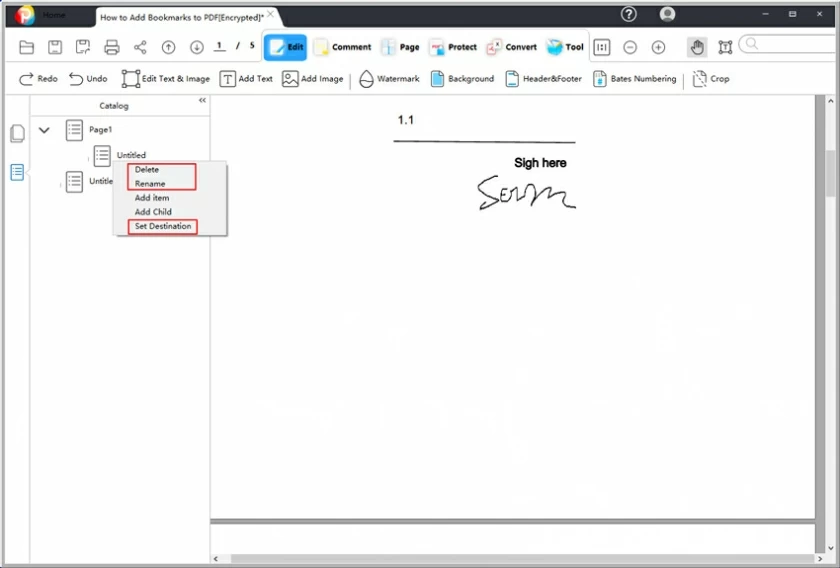Zoom out with the minus icon
Screen dimensions: 840x568
coord(630,47)
